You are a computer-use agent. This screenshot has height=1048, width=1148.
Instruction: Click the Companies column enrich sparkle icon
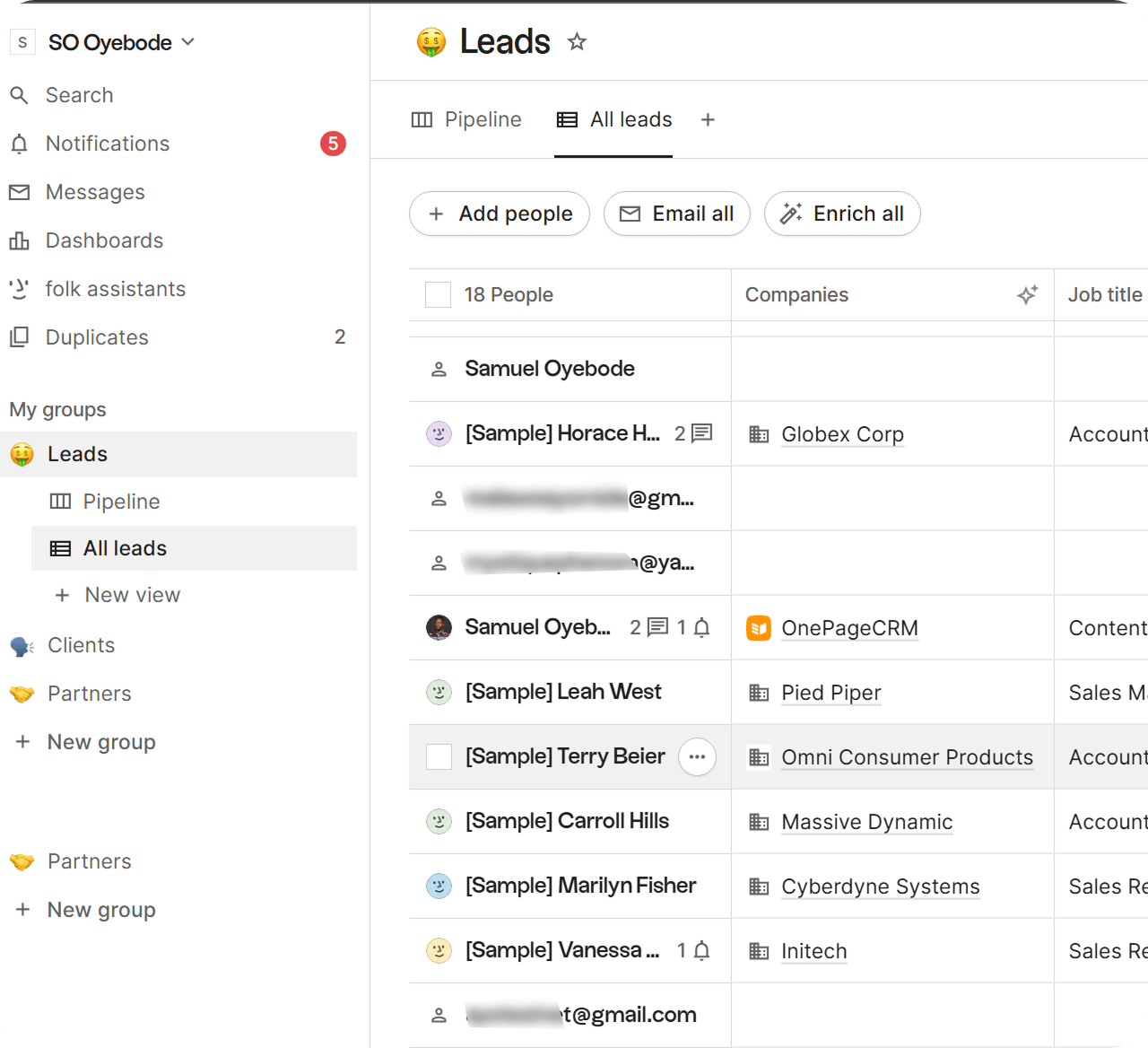click(x=1028, y=294)
